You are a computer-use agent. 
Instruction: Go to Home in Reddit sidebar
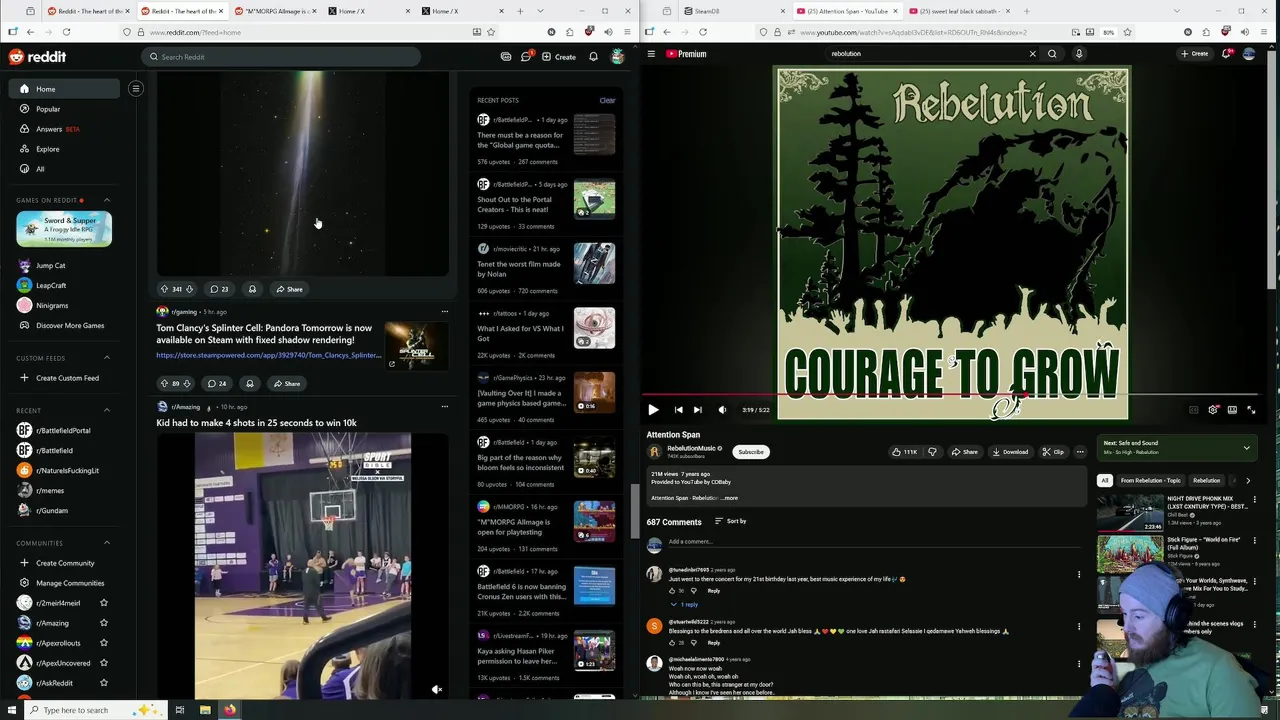click(64, 89)
